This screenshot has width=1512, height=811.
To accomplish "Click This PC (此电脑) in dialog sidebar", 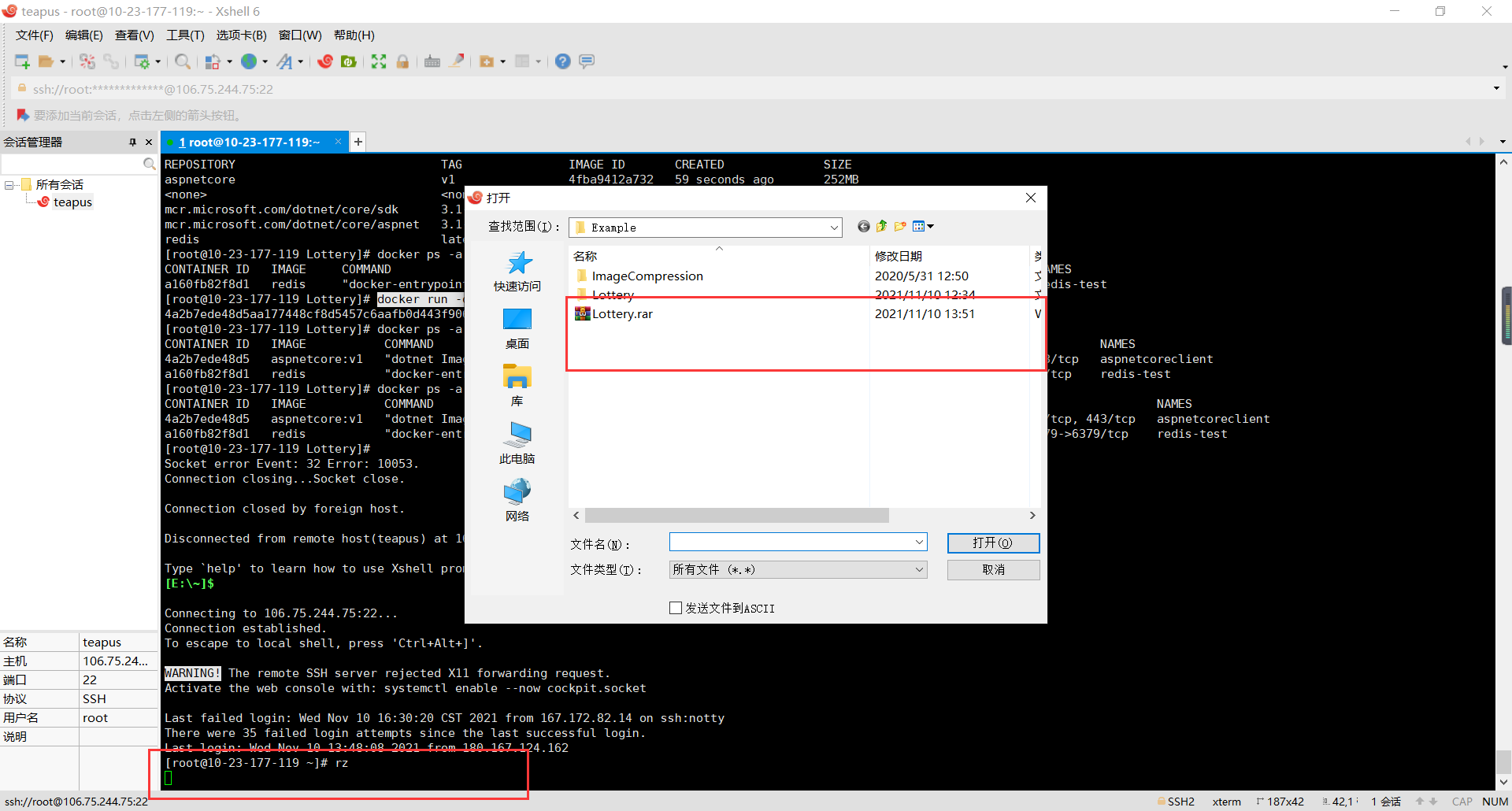I will [x=517, y=443].
